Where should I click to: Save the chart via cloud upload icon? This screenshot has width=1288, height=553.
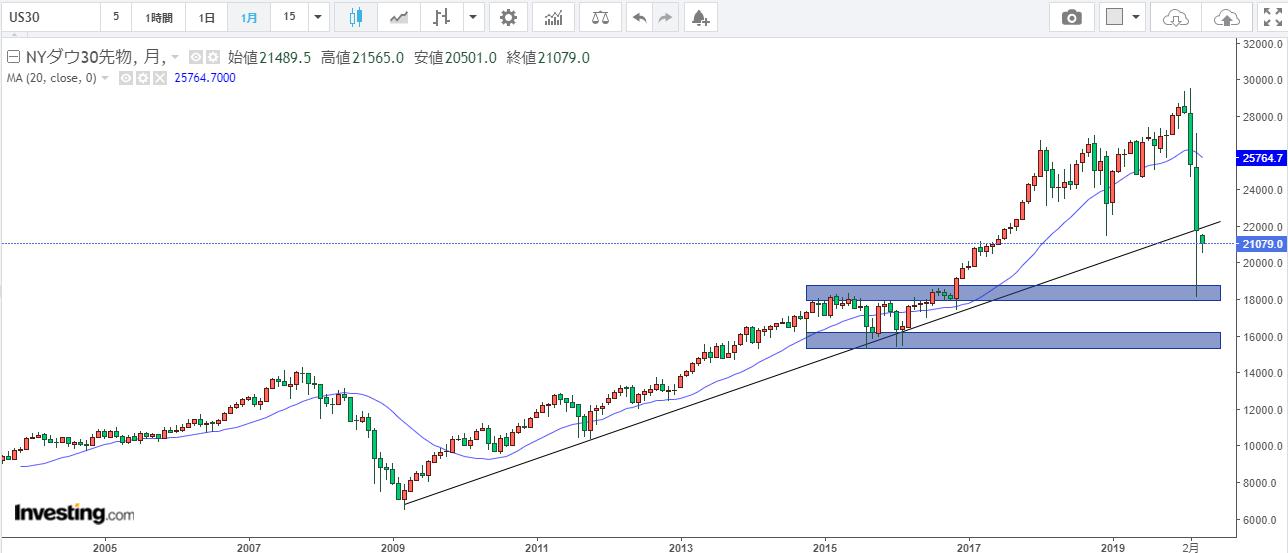pos(1225,17)
